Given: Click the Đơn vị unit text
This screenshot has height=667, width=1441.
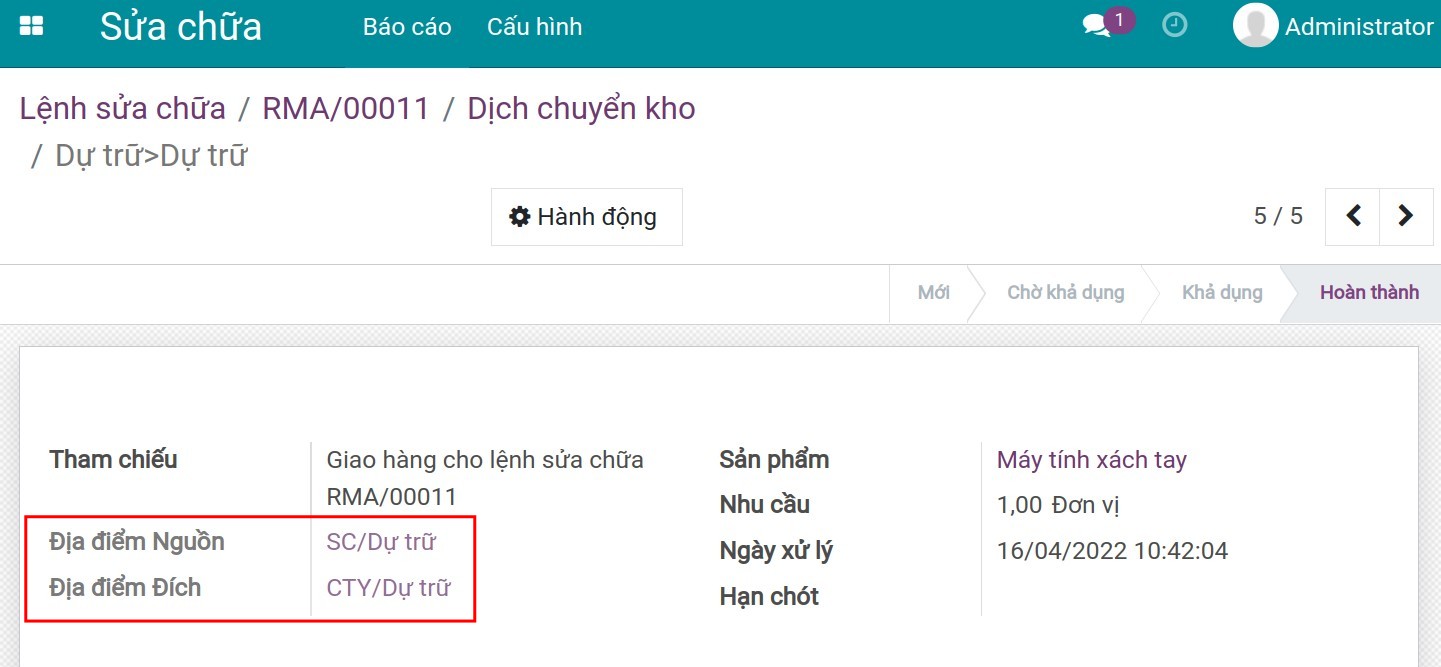Looking at the screenshot, I should click(1085, 505).
